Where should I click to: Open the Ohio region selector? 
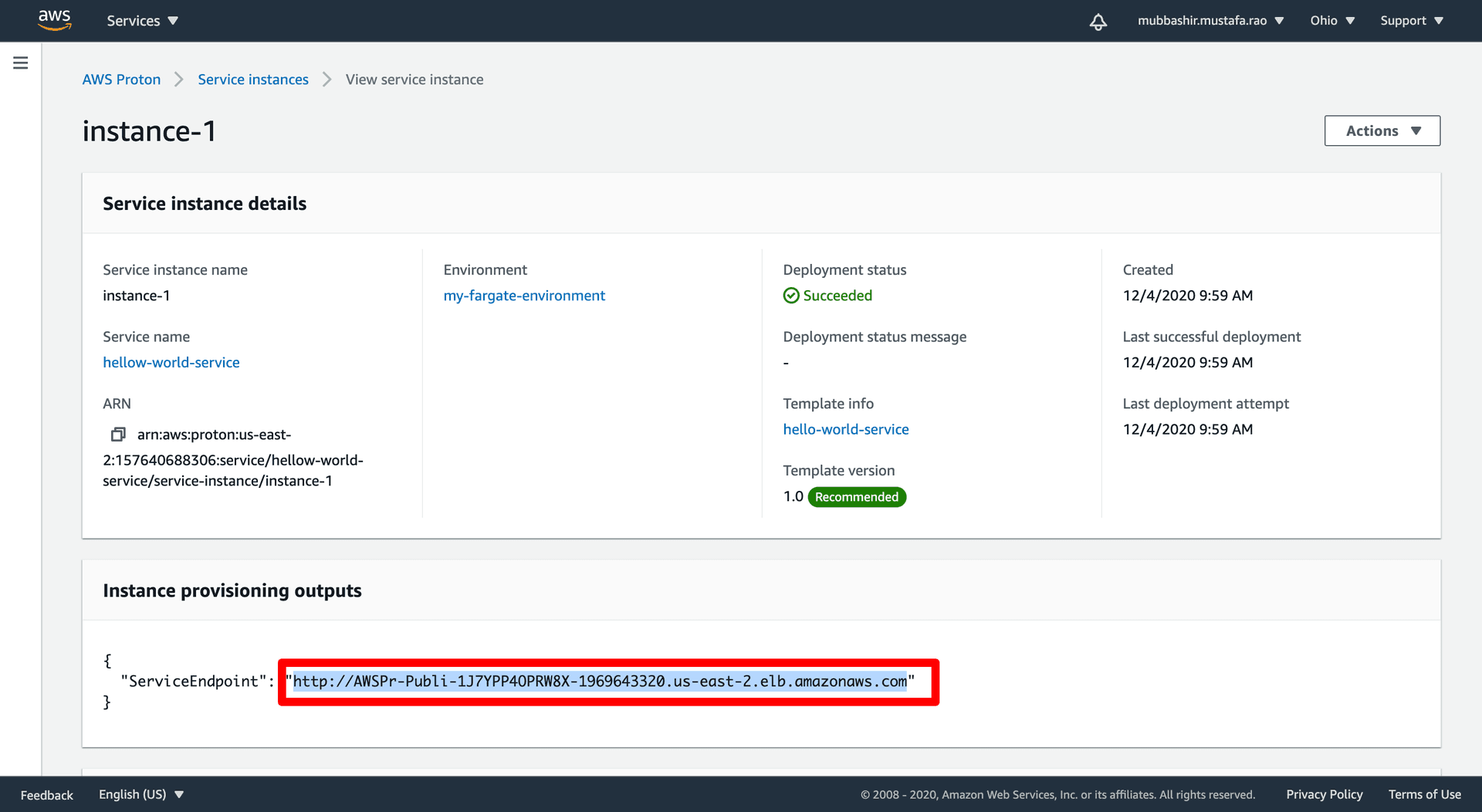tap(1332, 21)
